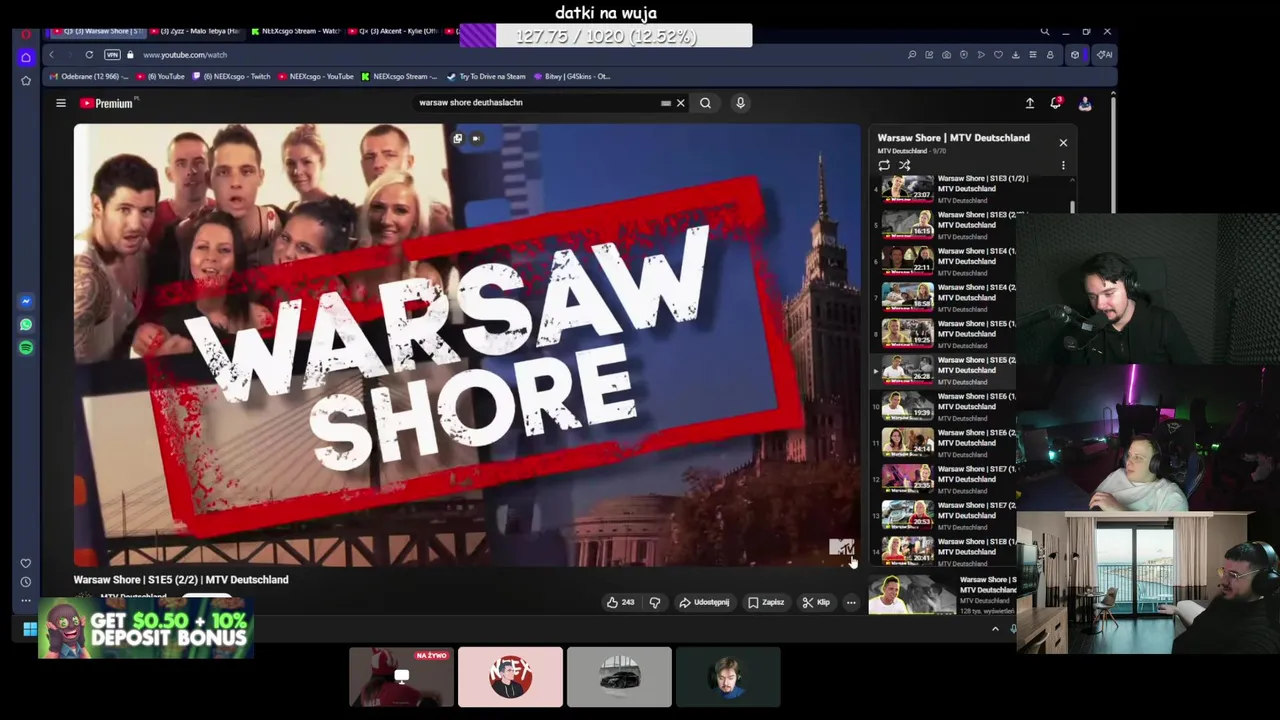Viewport: 1280px width, 720px height.
Task: Open Spotify in the Opera sidebar
Action: (26, 347)
